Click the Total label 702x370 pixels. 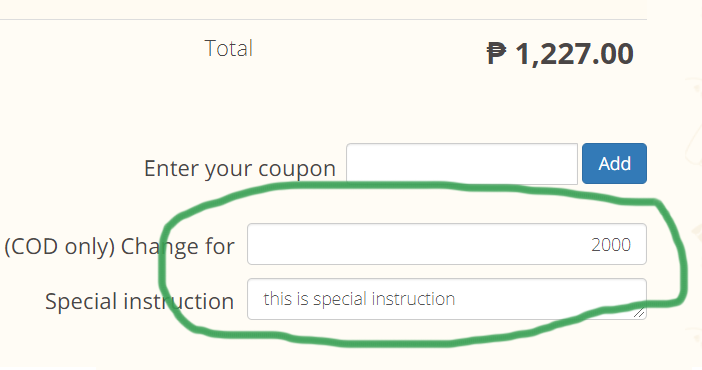coord(229,48)
